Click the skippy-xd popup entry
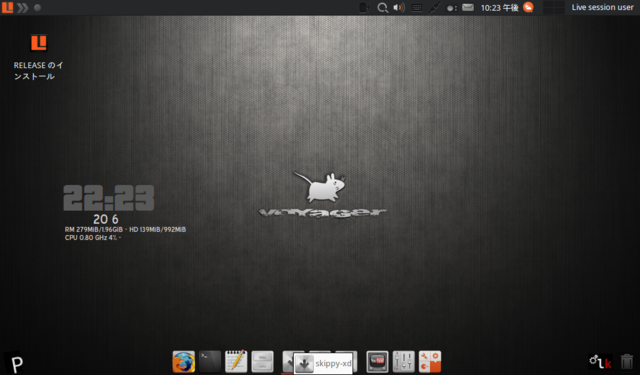 point(323,364)
